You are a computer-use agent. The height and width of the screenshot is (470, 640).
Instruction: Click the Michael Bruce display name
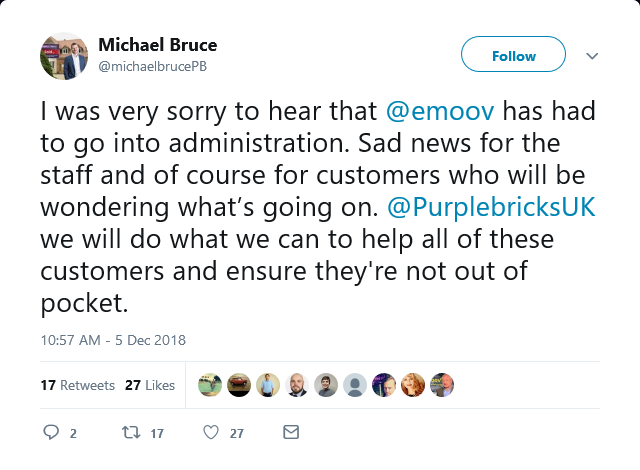tap(158, 44)
